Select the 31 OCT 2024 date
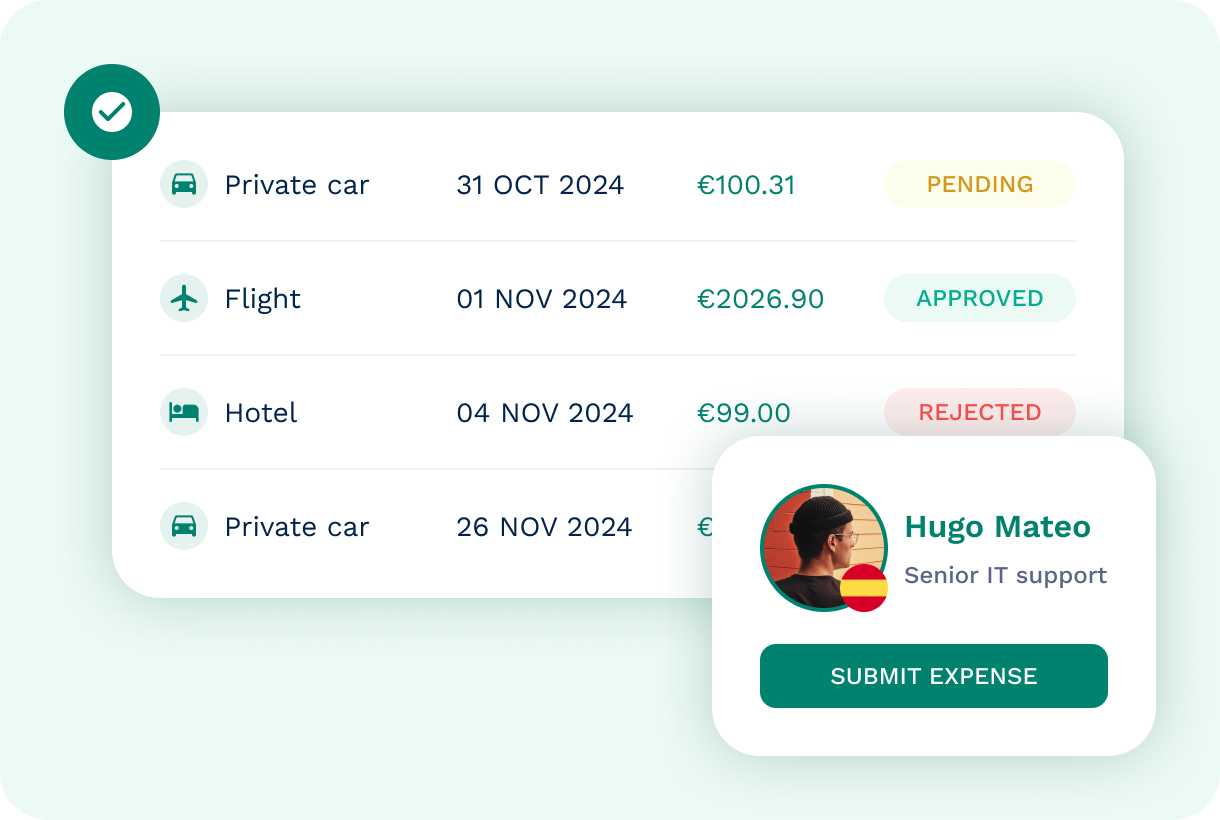This screenshot has width=1220, height=820. click(x=540, y=185)
